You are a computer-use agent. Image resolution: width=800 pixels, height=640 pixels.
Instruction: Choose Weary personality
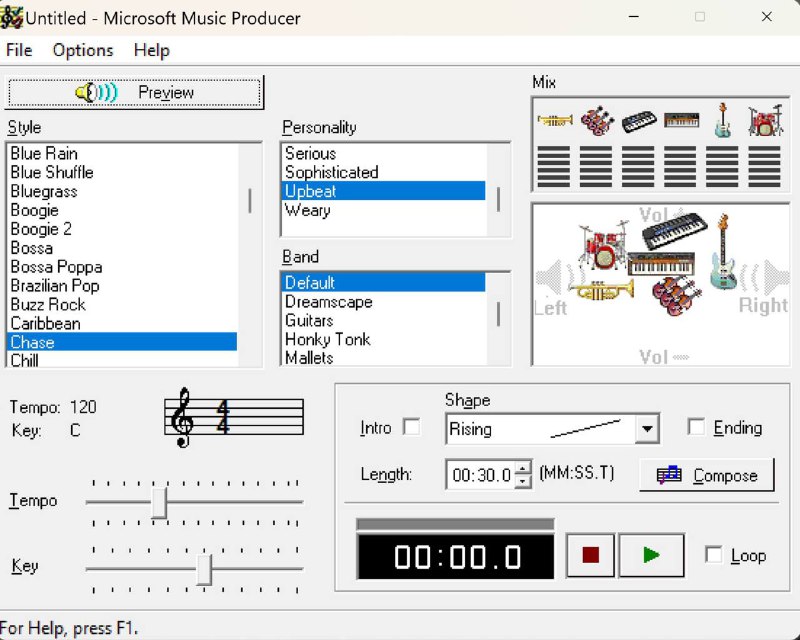coord(383,210)
